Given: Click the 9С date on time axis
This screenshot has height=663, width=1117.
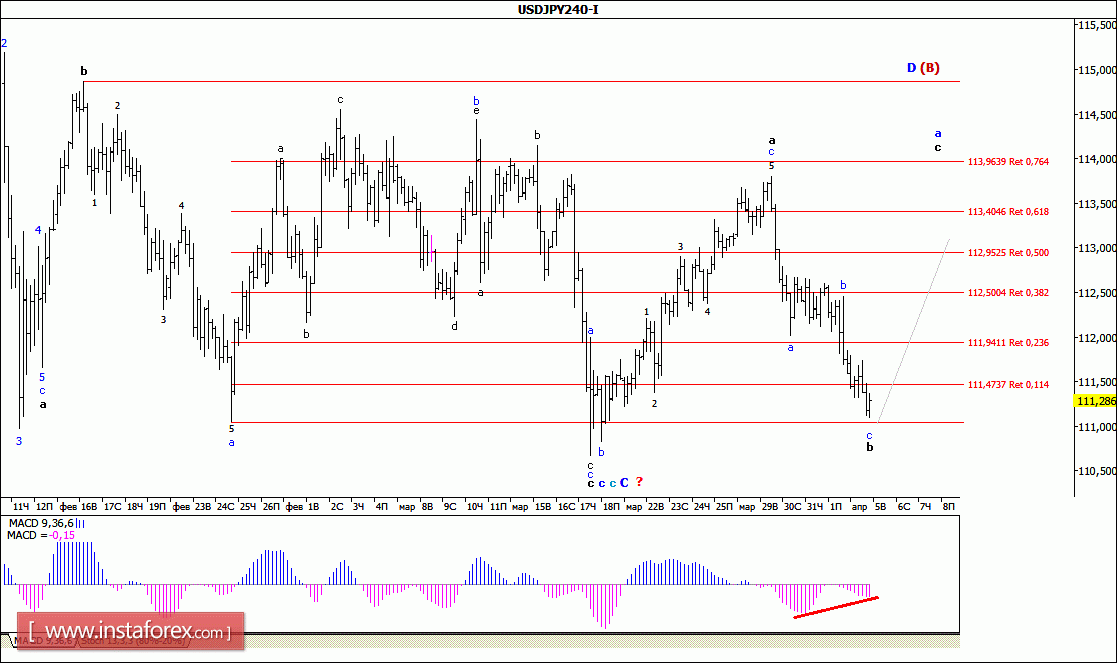Looking at the screenshot, I should (x=450, y=506).
